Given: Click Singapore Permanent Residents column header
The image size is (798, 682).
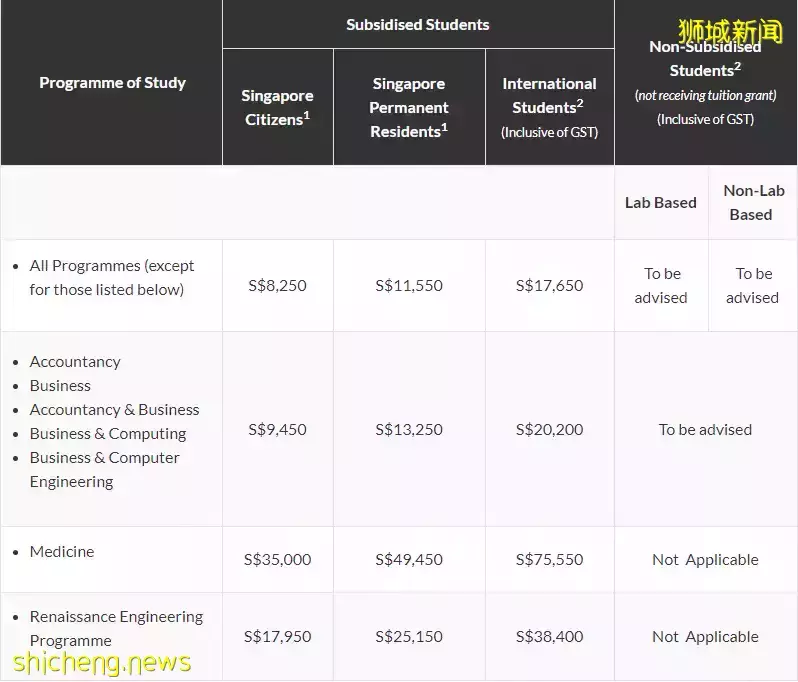Looking at the screenshot, I should tap(409, 107).
